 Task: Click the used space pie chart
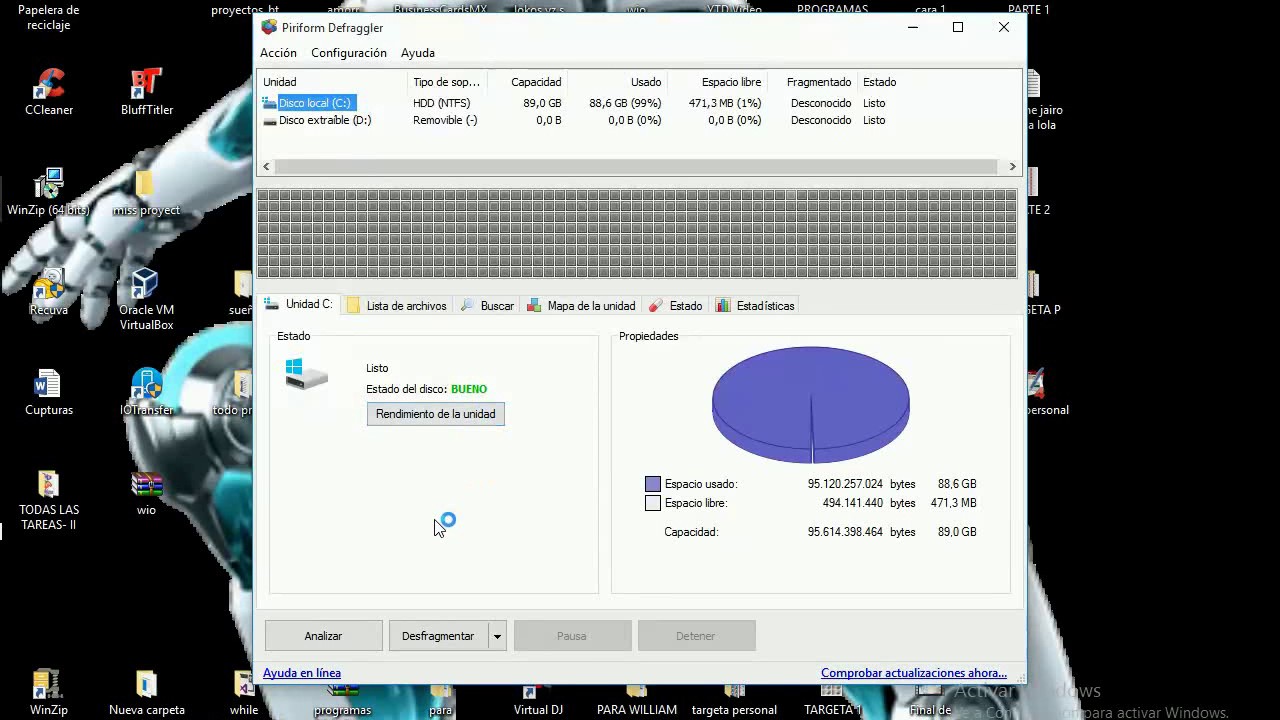pos(811,404)
